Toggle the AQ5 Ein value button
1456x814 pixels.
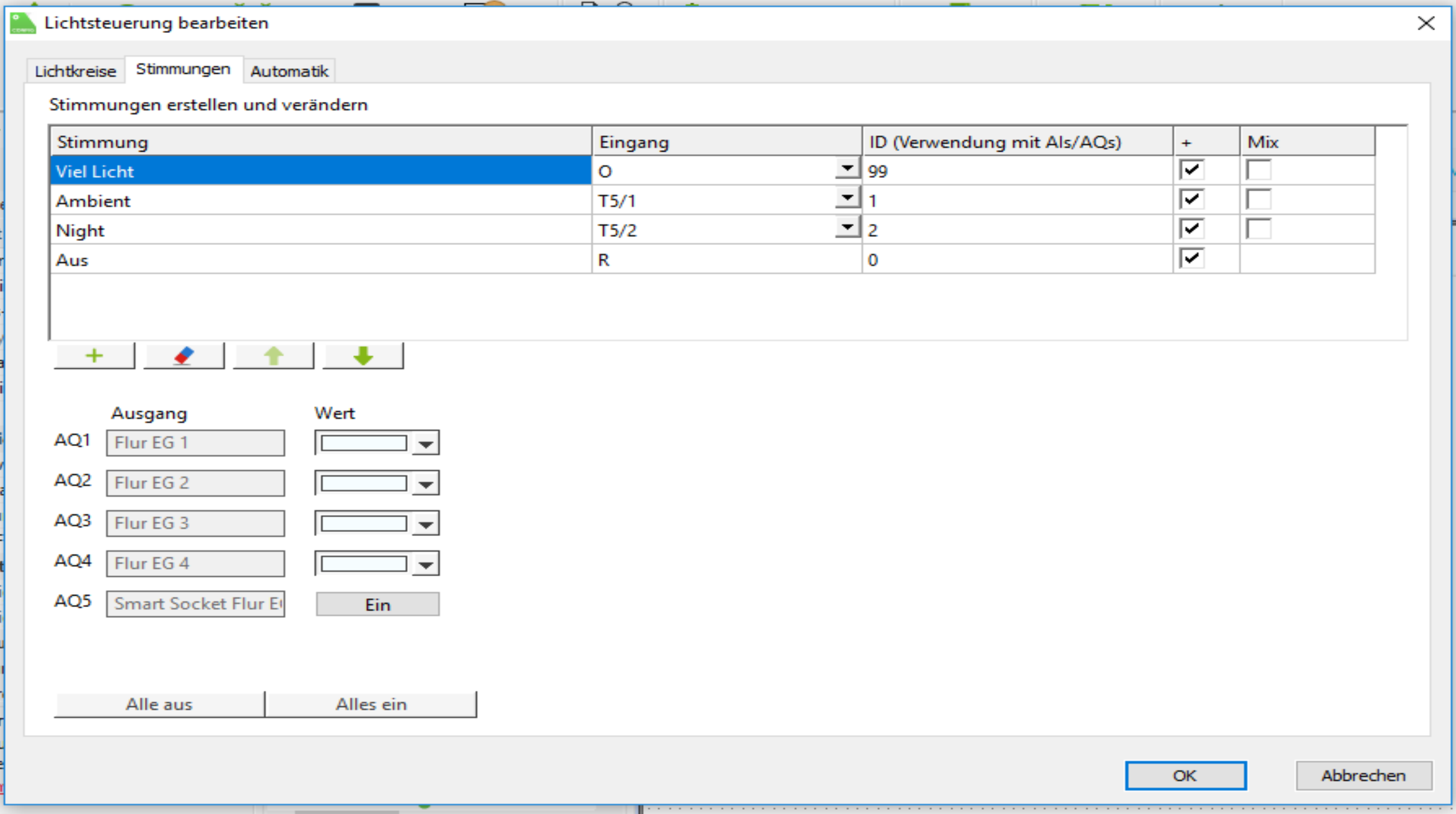[x=378, y=604]
